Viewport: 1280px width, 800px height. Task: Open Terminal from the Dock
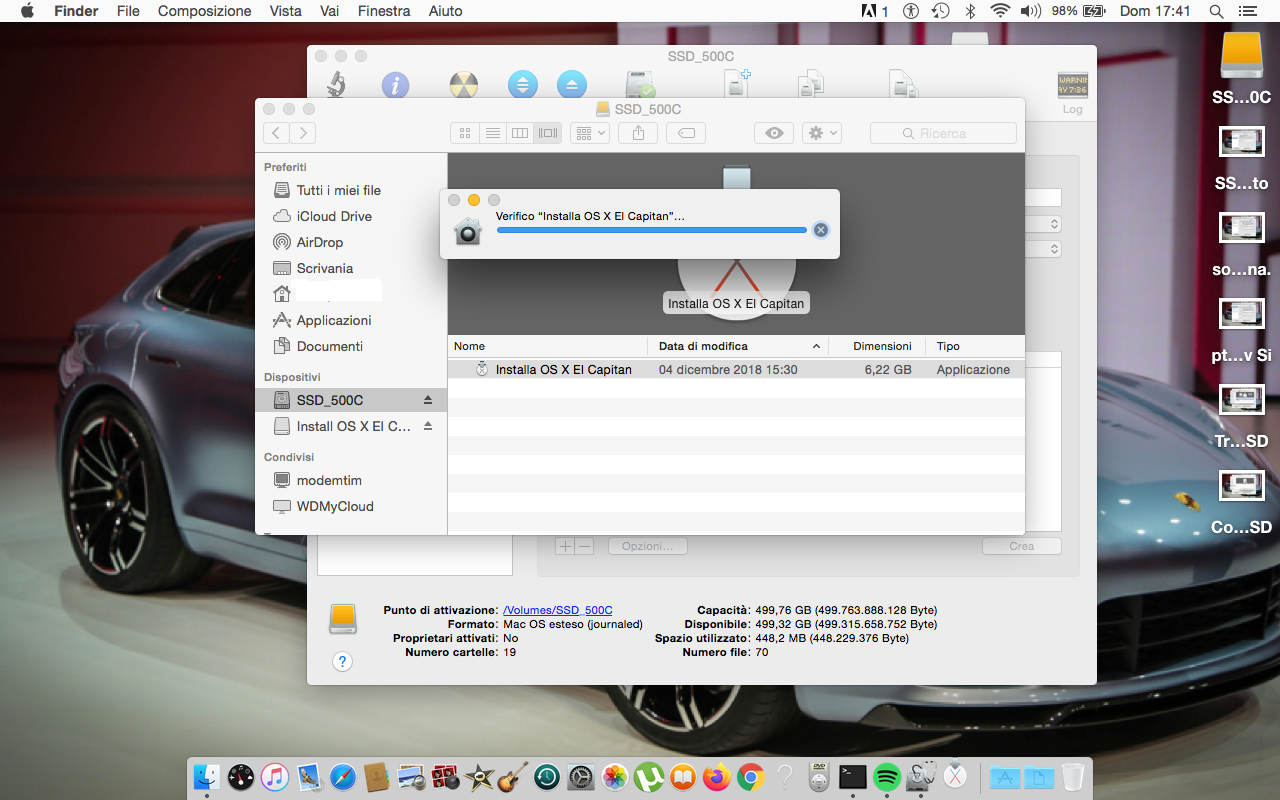(x=853, y=776)
